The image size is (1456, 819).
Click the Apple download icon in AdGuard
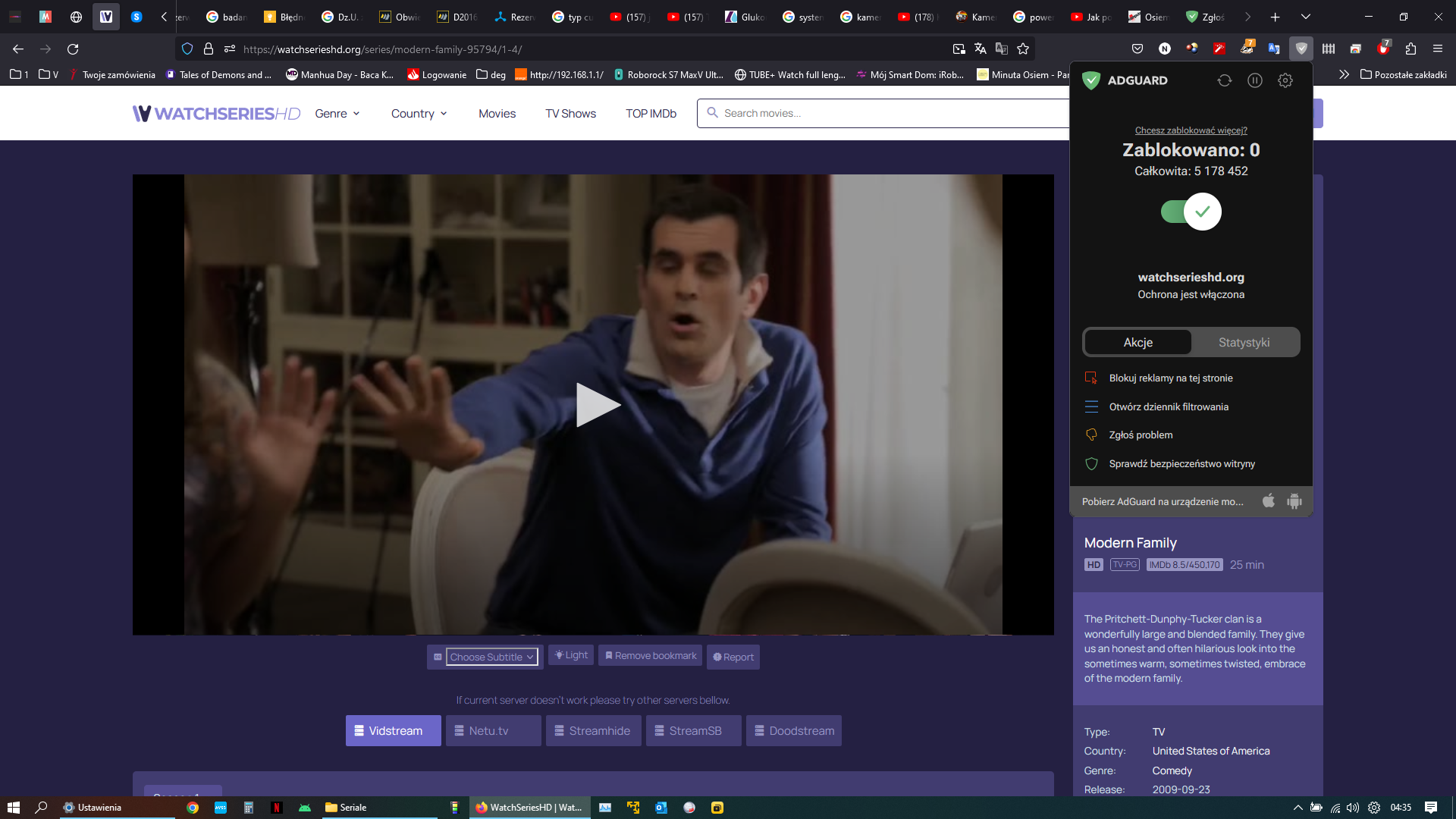[x=1268, y=501]
